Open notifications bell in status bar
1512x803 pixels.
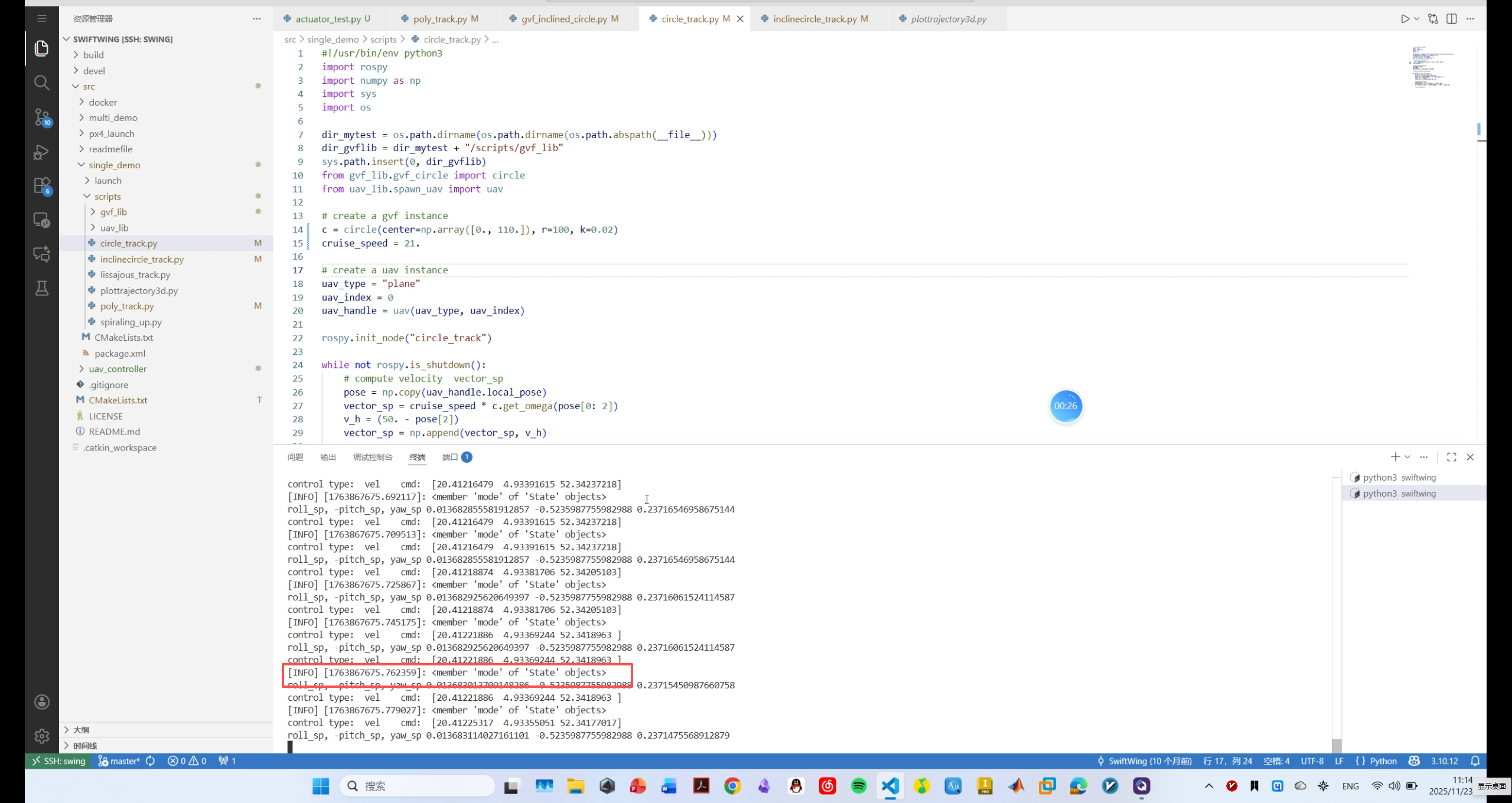point(1475,761)
